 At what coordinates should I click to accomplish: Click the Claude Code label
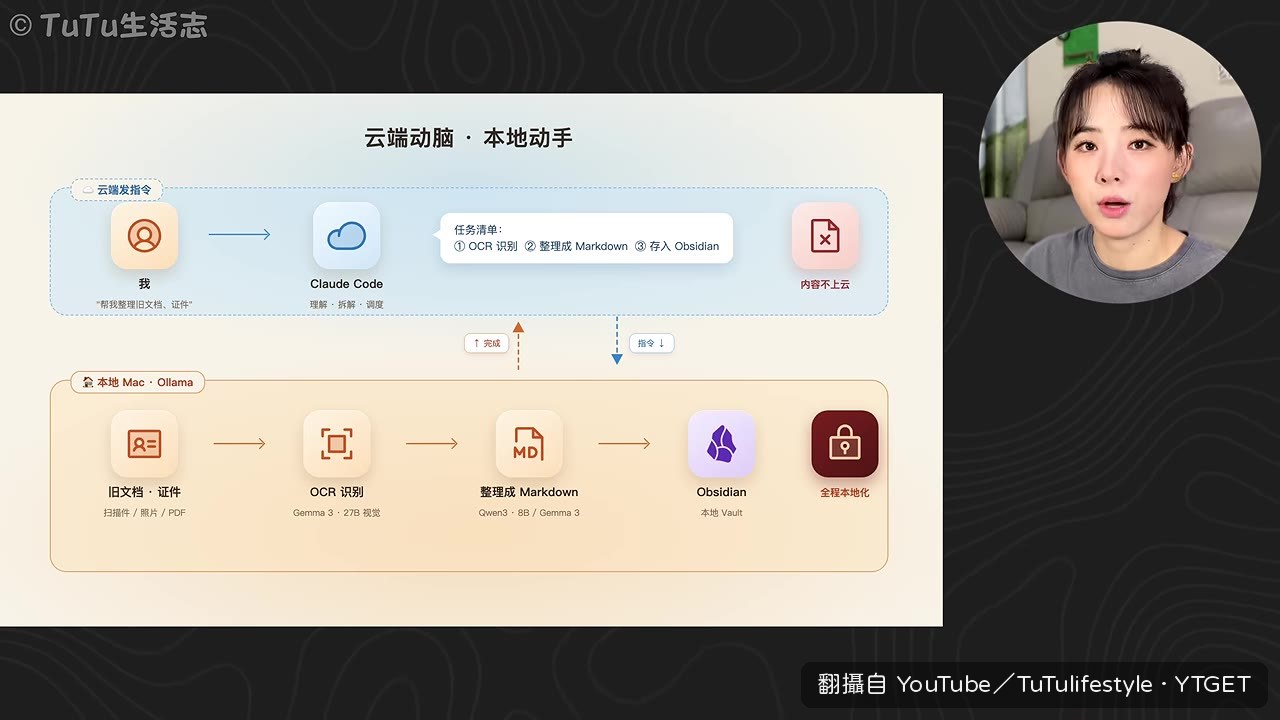346,284
